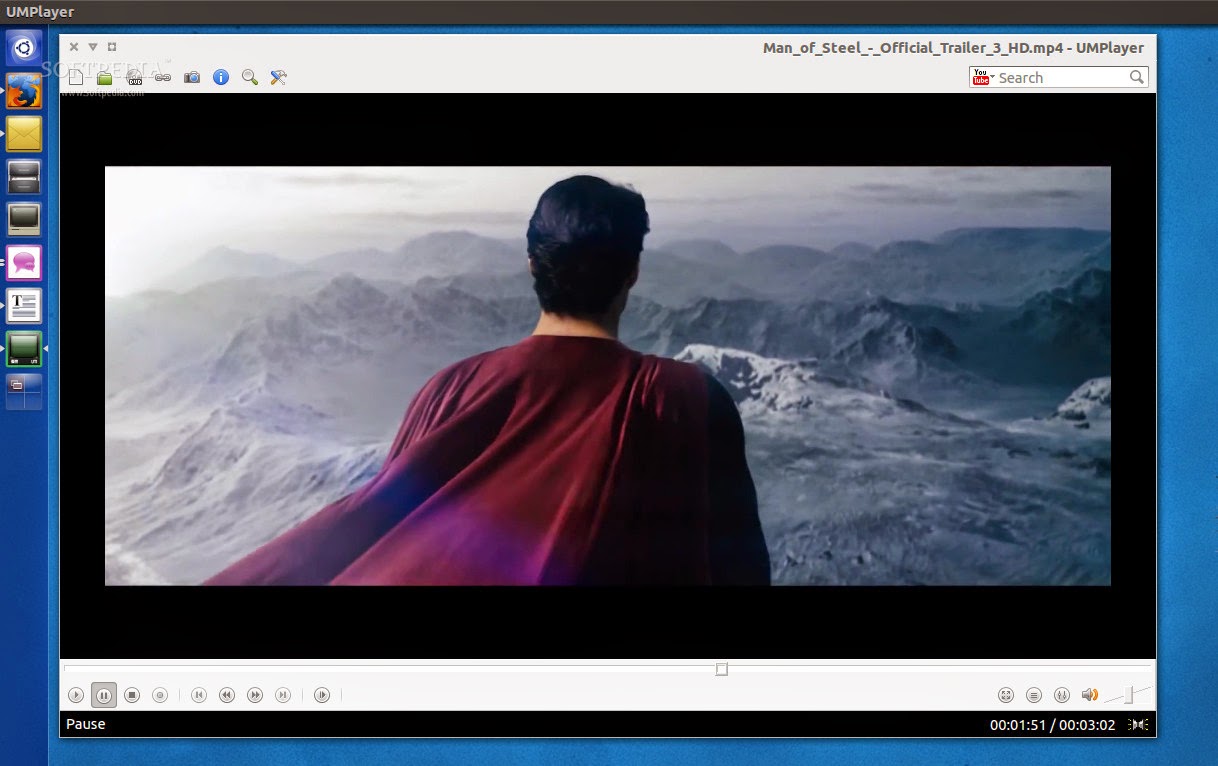Screen dimensions: 1218x766
Task: Open preferences with the hammer and screwdriver icon
Action: 279,77
